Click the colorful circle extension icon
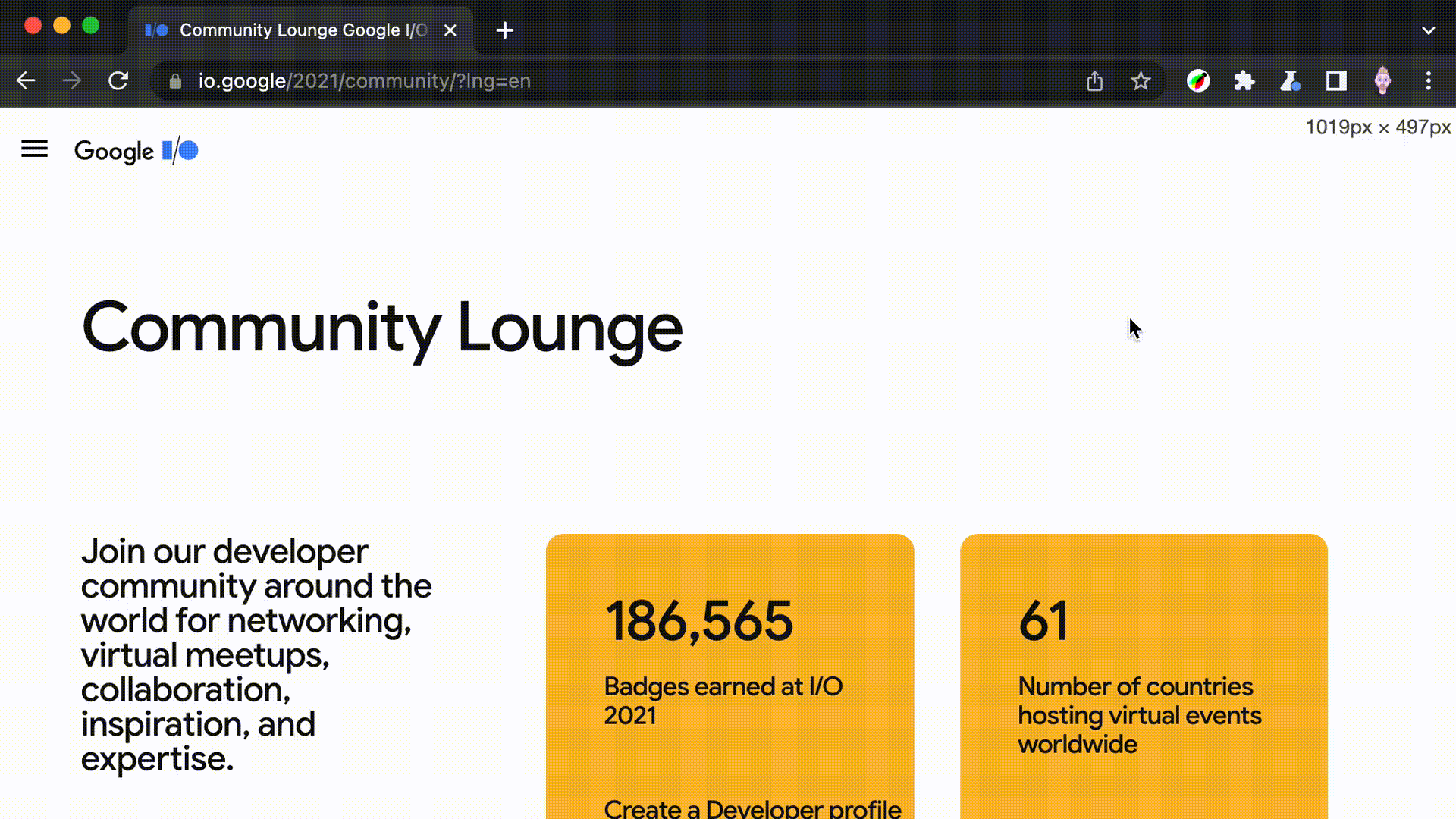Viewport: 1456px width, 819px height. (x=1198, y=81)
